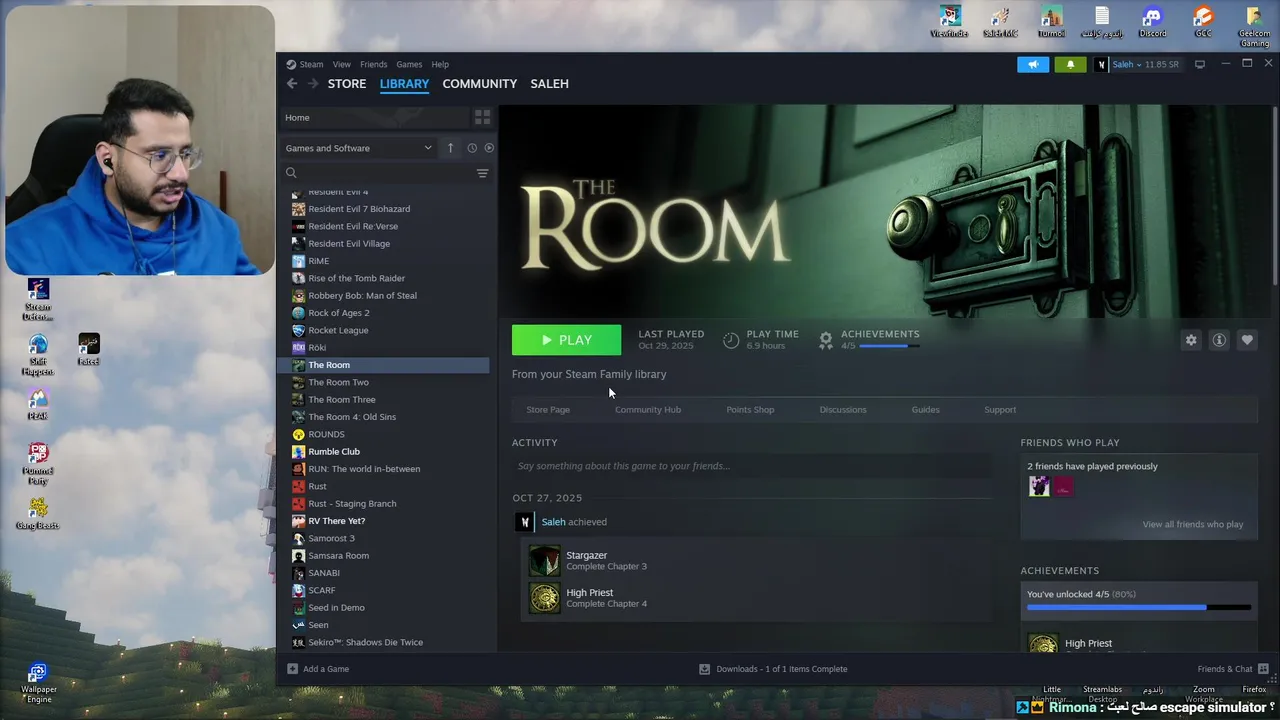Open The Room manage settings gear
The height and width of the screenshot is (720, 1280).
[1191, 340]
